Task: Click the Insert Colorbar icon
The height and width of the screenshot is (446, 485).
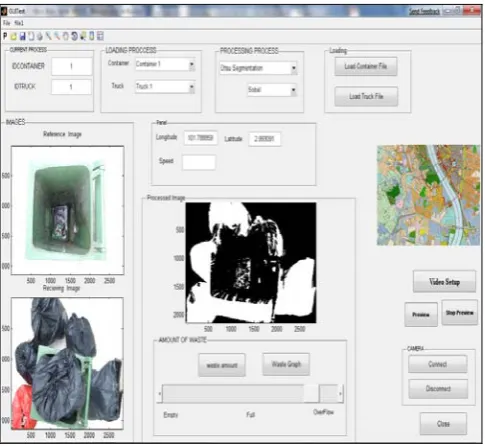Action: click(x=91, y=36)
